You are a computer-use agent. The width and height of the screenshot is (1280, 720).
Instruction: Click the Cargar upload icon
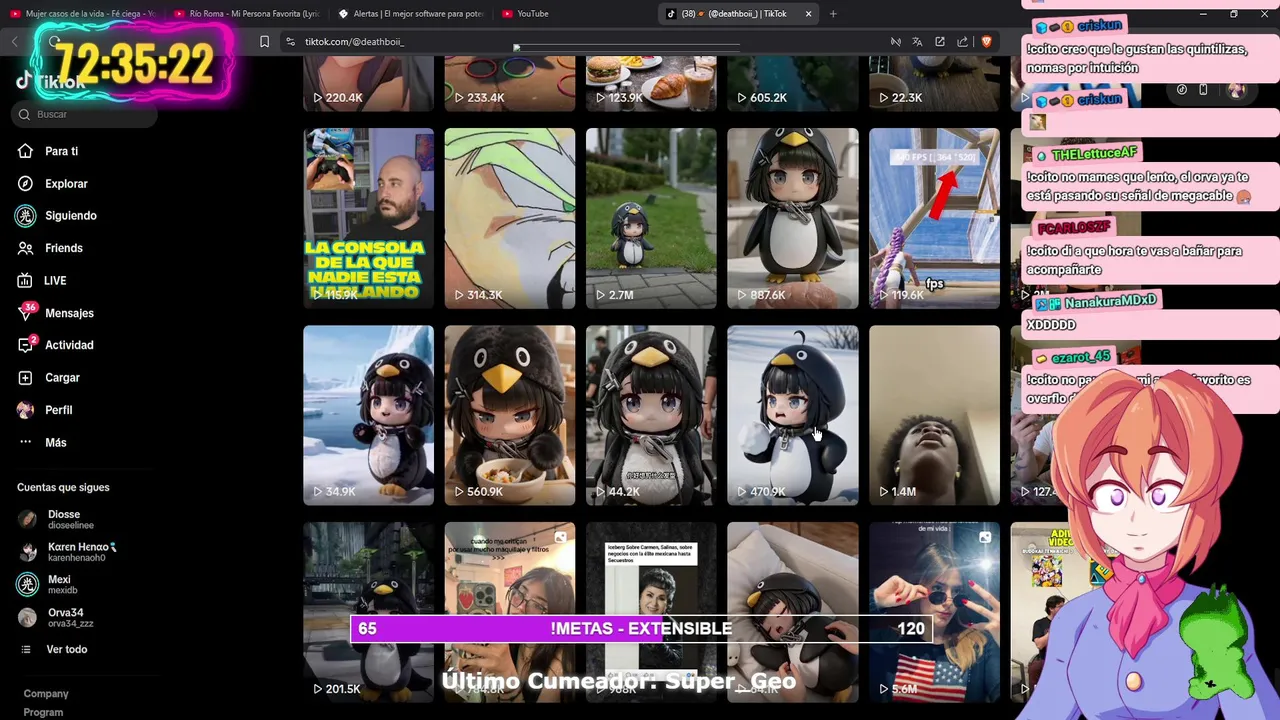(26, 378)
